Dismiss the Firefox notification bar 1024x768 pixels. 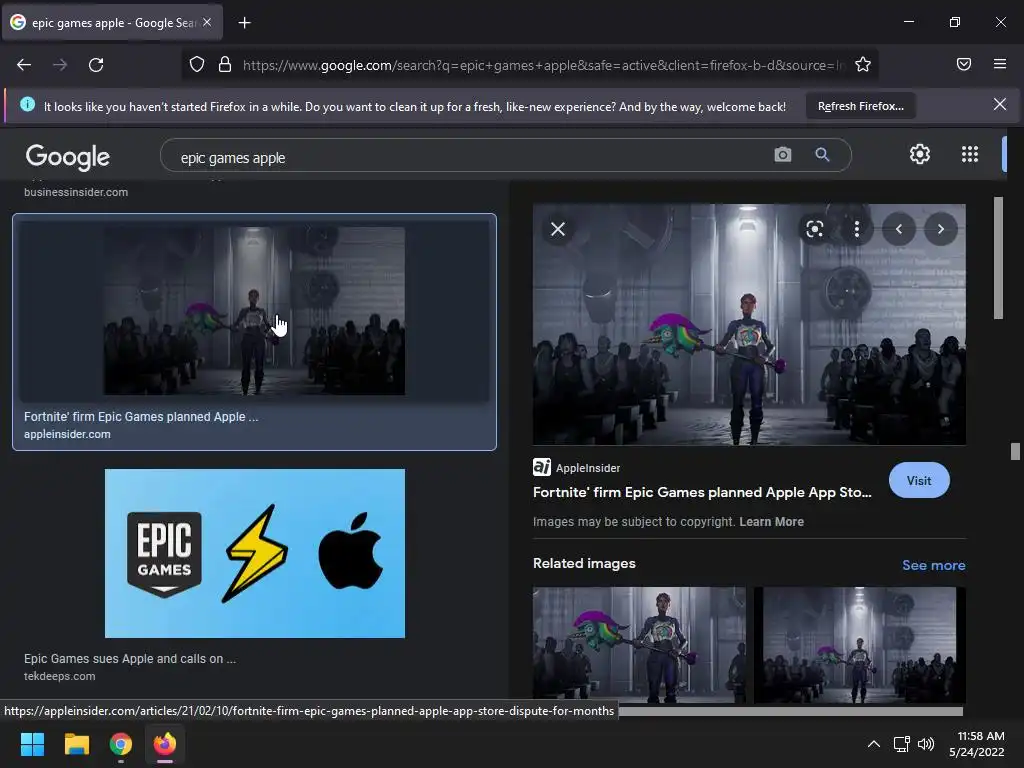click(x=999, y=104)
